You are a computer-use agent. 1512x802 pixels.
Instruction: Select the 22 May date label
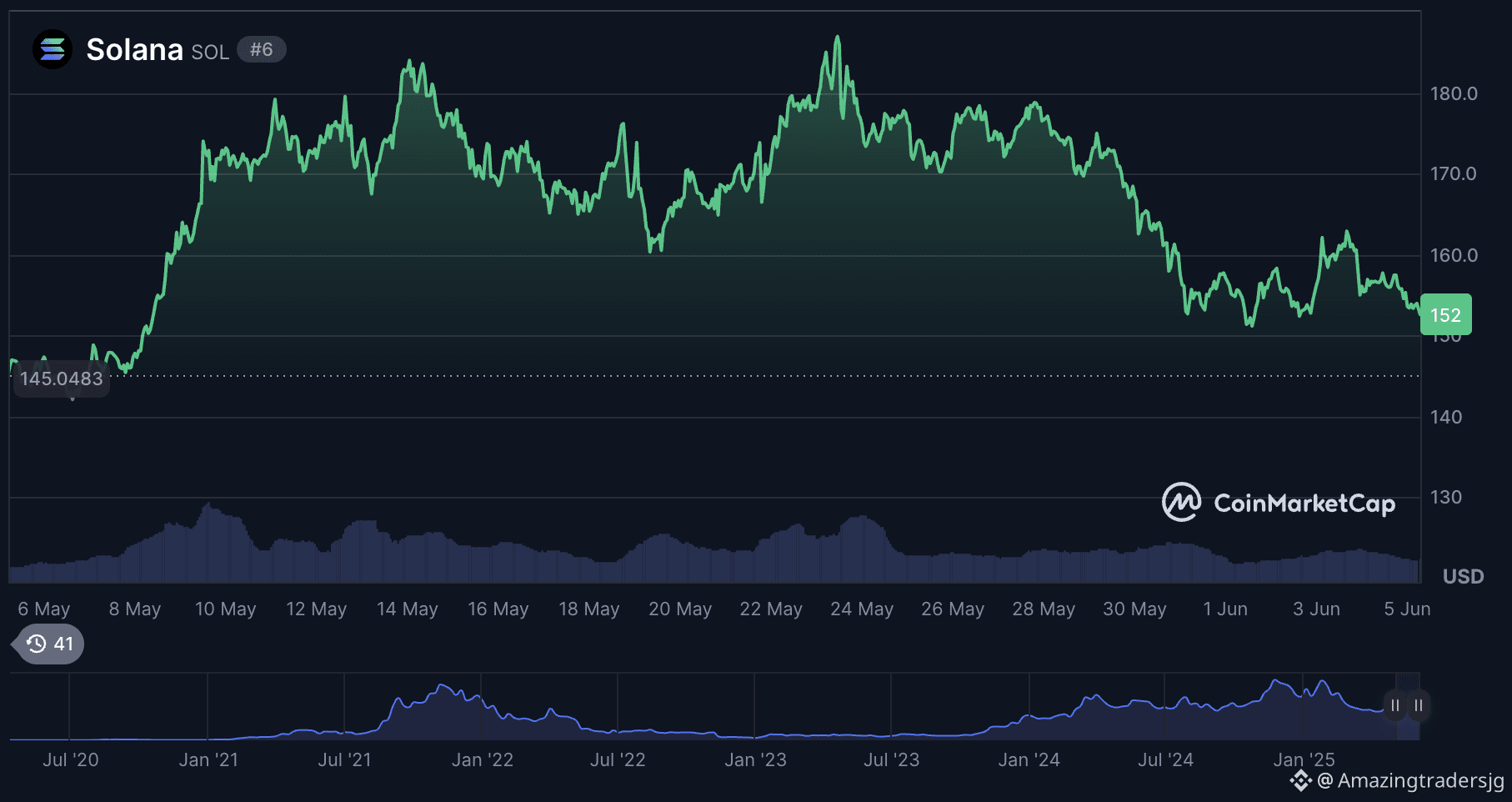[x=771, y=609]
